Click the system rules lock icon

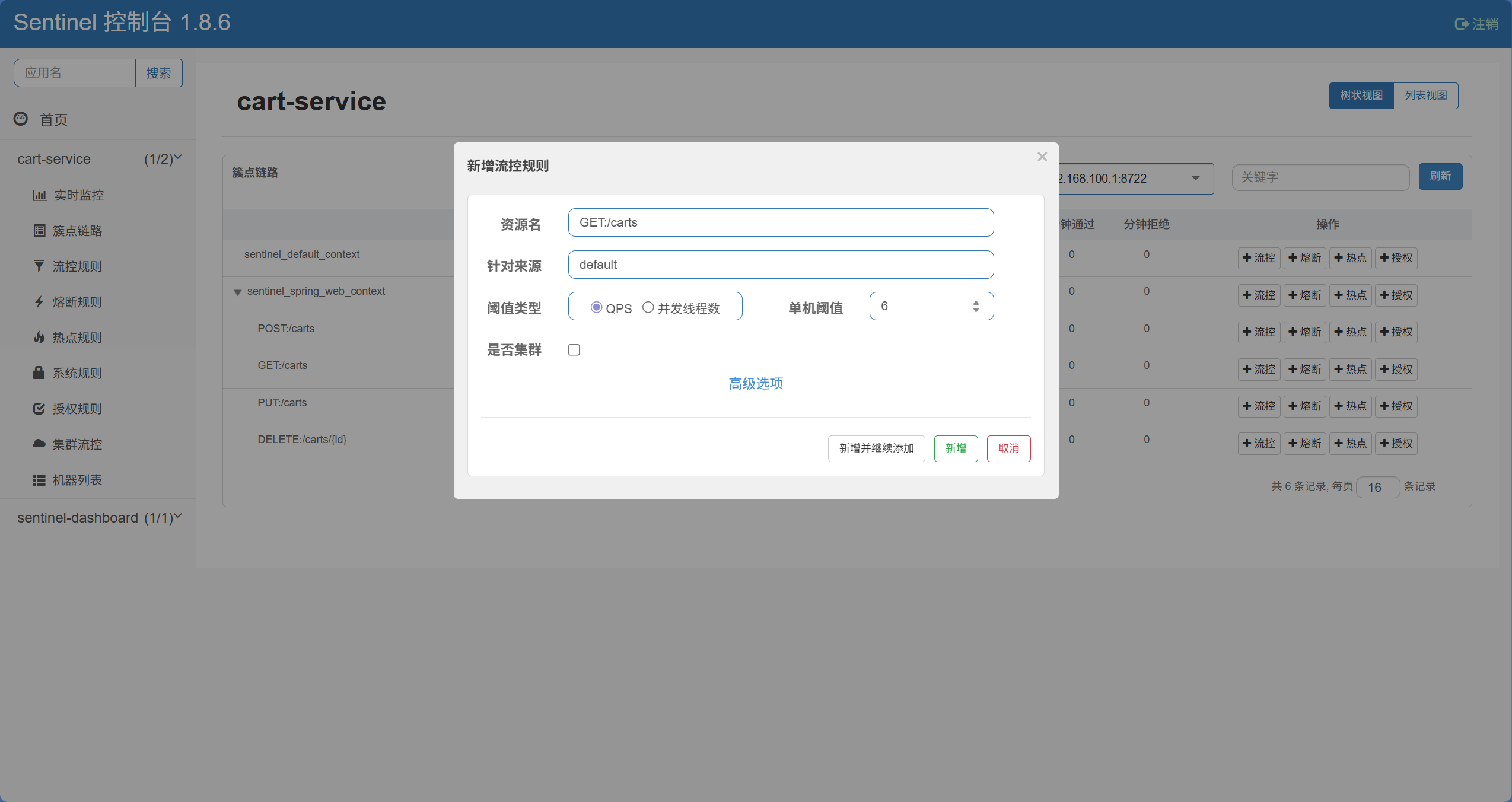coord(39,373)
